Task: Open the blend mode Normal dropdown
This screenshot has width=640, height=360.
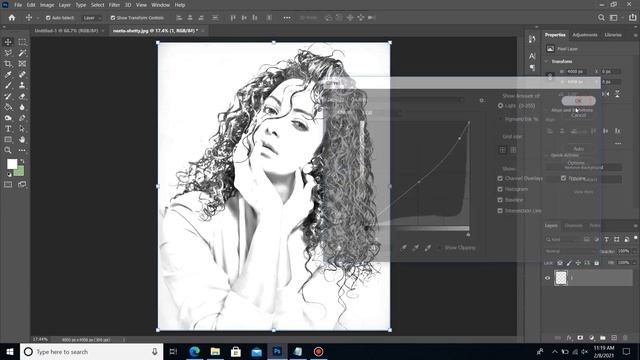Action: point(570,251)
